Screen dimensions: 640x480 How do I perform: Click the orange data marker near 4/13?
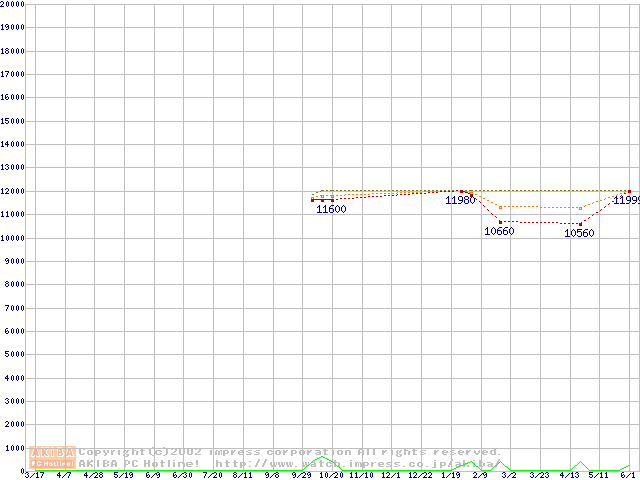580,208
